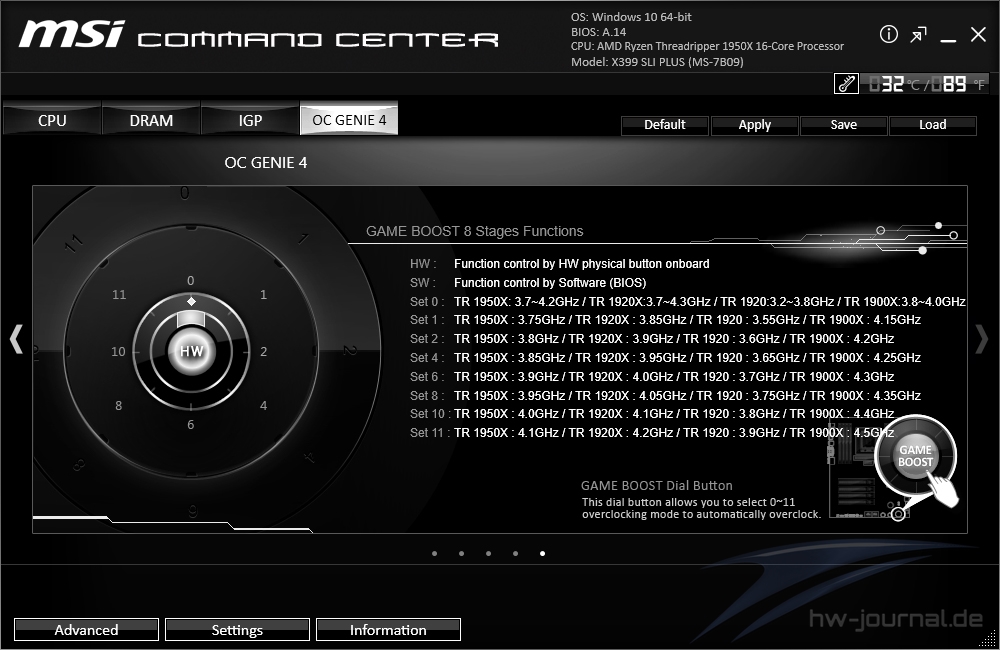Click the Set 8 frequency row

pyautogui.click(x=665, y=395)
